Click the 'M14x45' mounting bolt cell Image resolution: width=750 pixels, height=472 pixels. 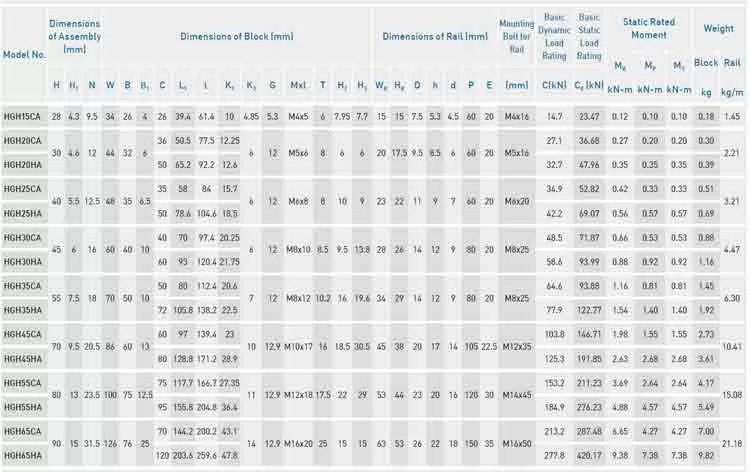click(x=517, y=395)
